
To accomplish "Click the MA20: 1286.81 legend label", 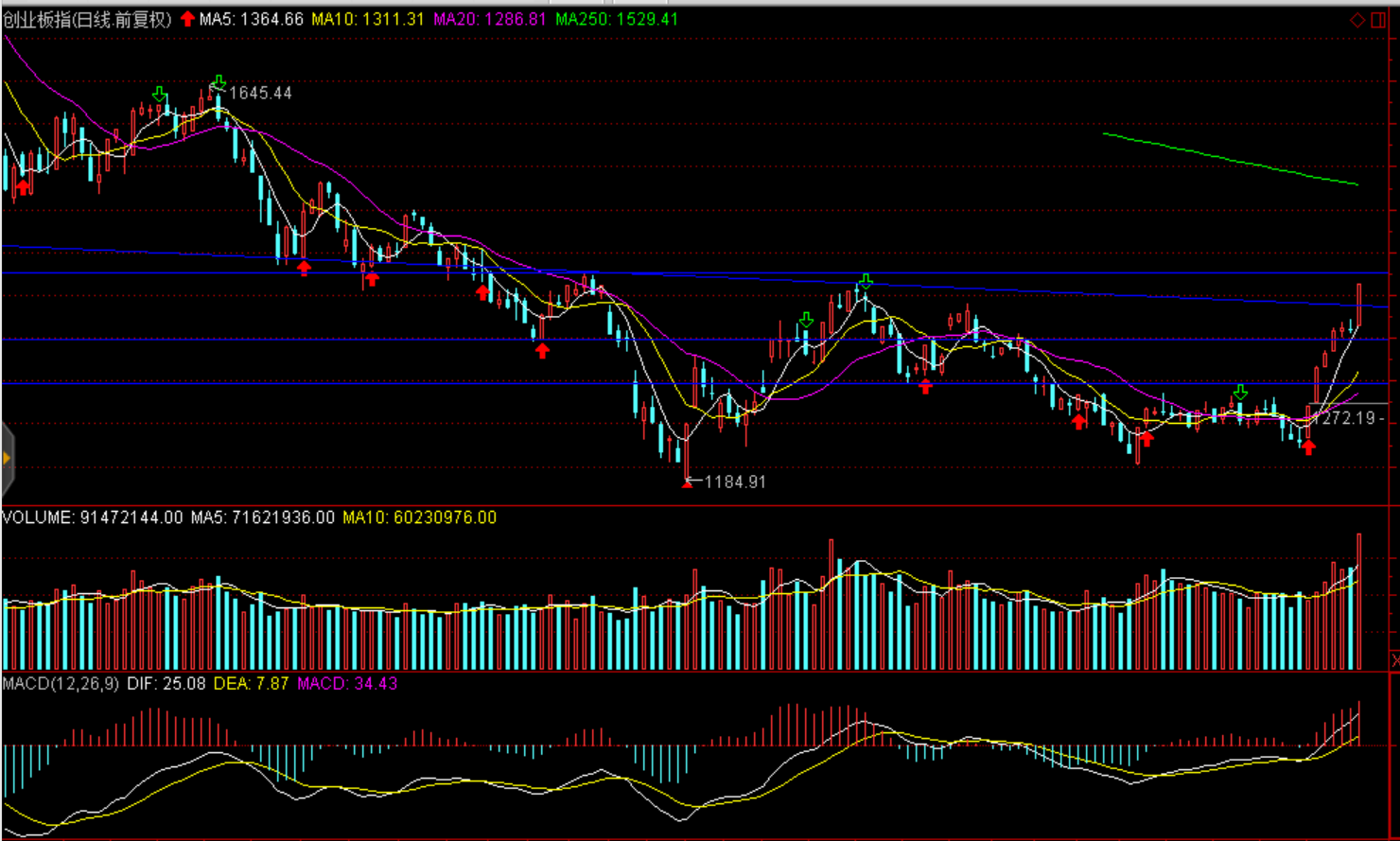I will pos(490,19).
